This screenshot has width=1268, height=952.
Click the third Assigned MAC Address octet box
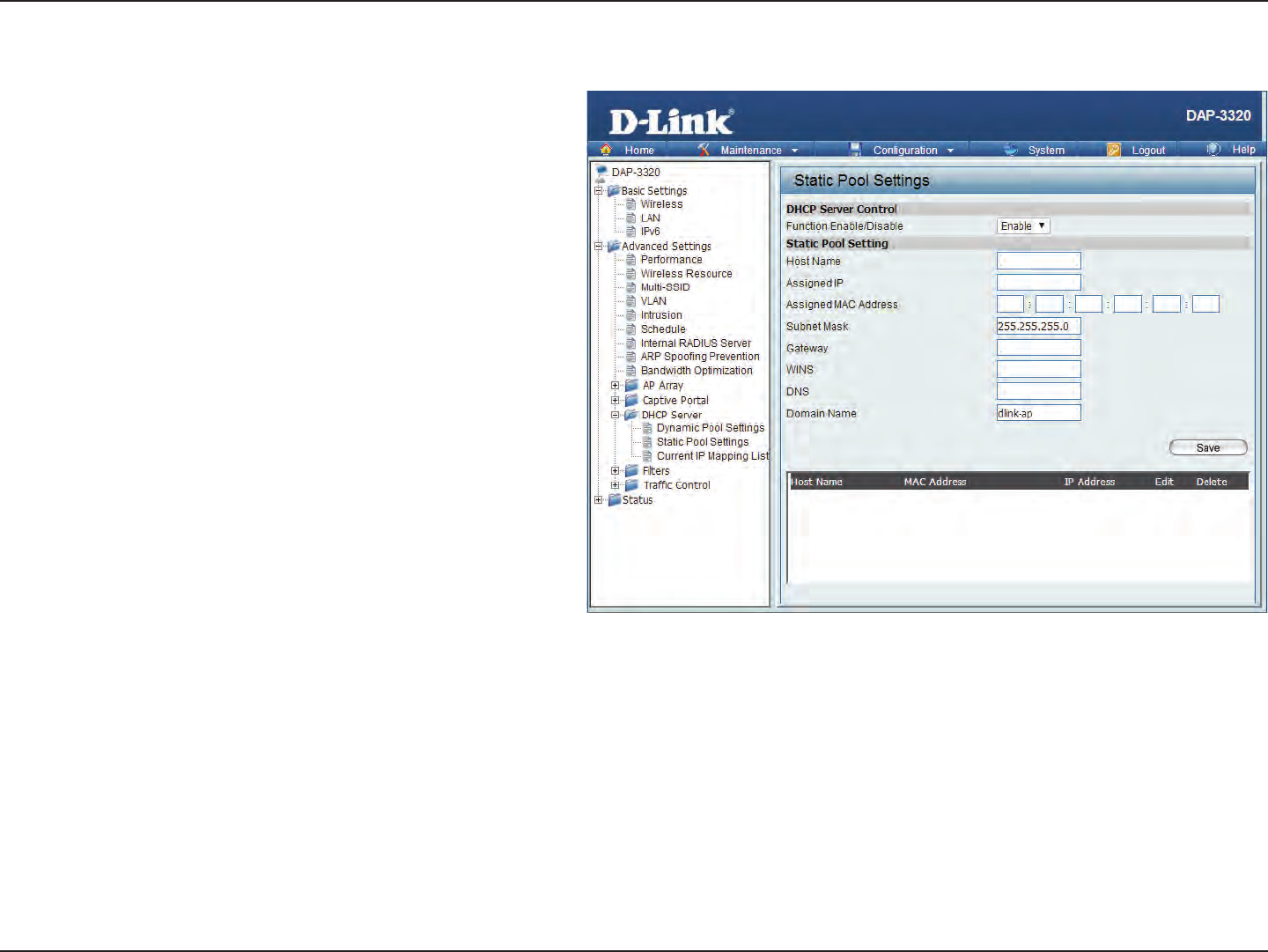tap(1088, 305)
